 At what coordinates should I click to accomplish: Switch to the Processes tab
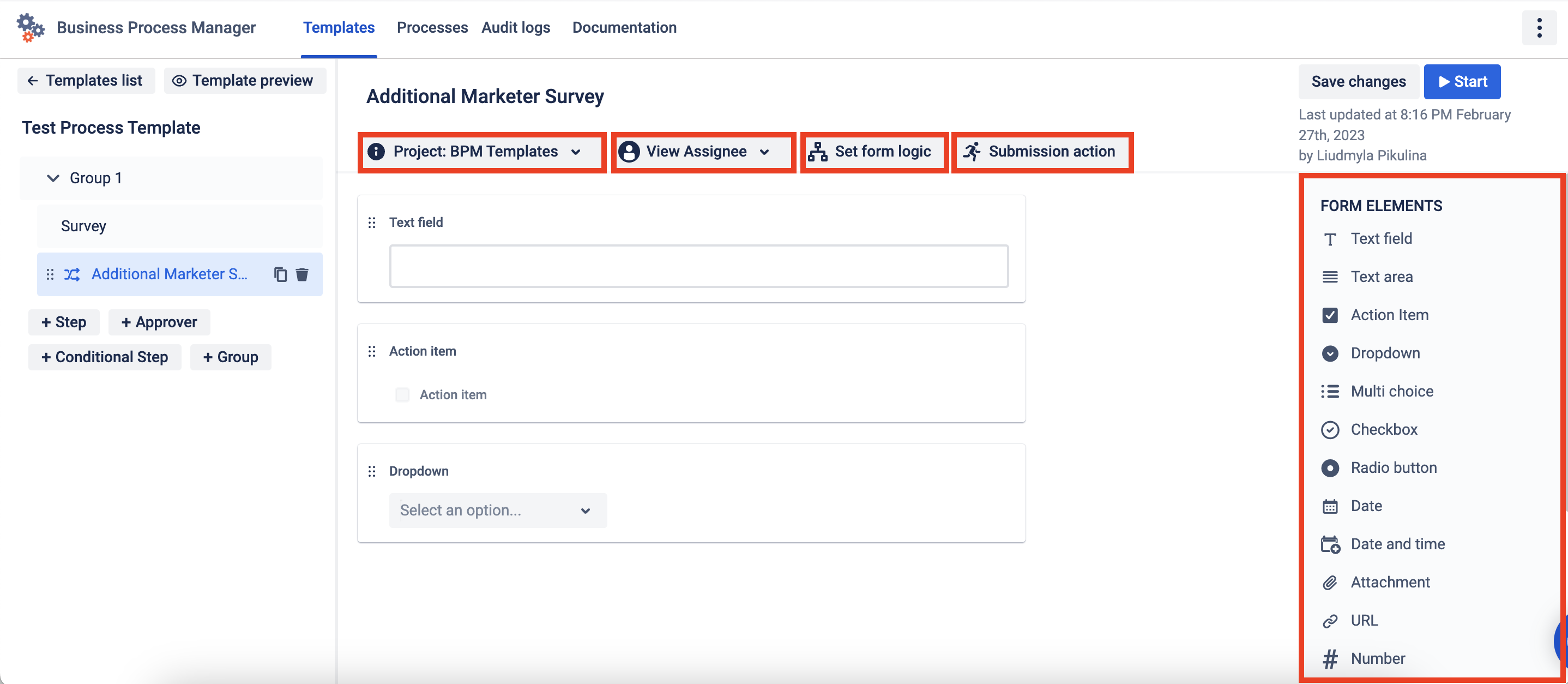pyautogui.click(x=432, y=27)
